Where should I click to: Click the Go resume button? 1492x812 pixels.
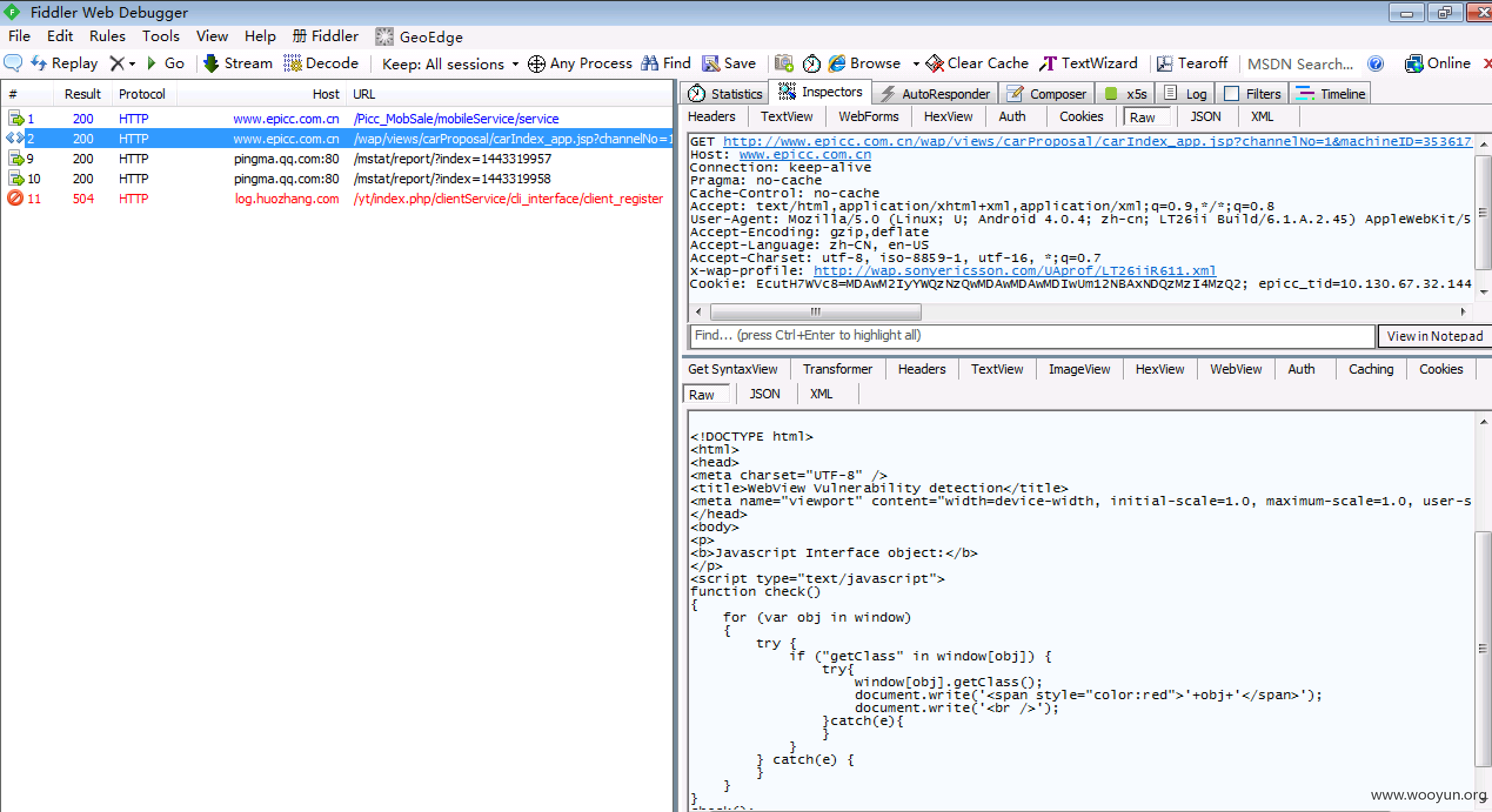166,63
